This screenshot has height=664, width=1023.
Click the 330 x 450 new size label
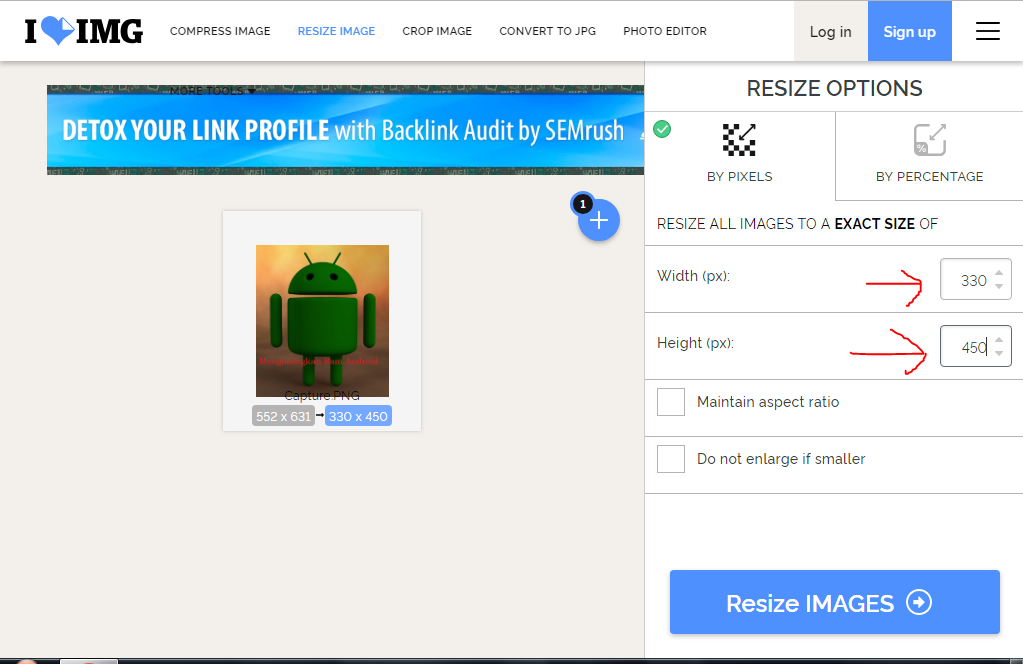tap(358, 416)
